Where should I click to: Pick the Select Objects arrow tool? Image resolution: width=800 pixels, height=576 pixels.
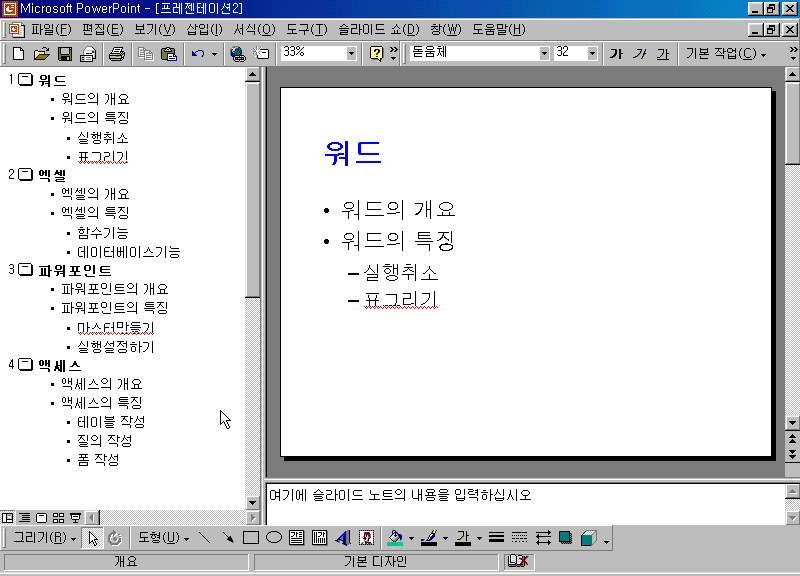point(93,538)
